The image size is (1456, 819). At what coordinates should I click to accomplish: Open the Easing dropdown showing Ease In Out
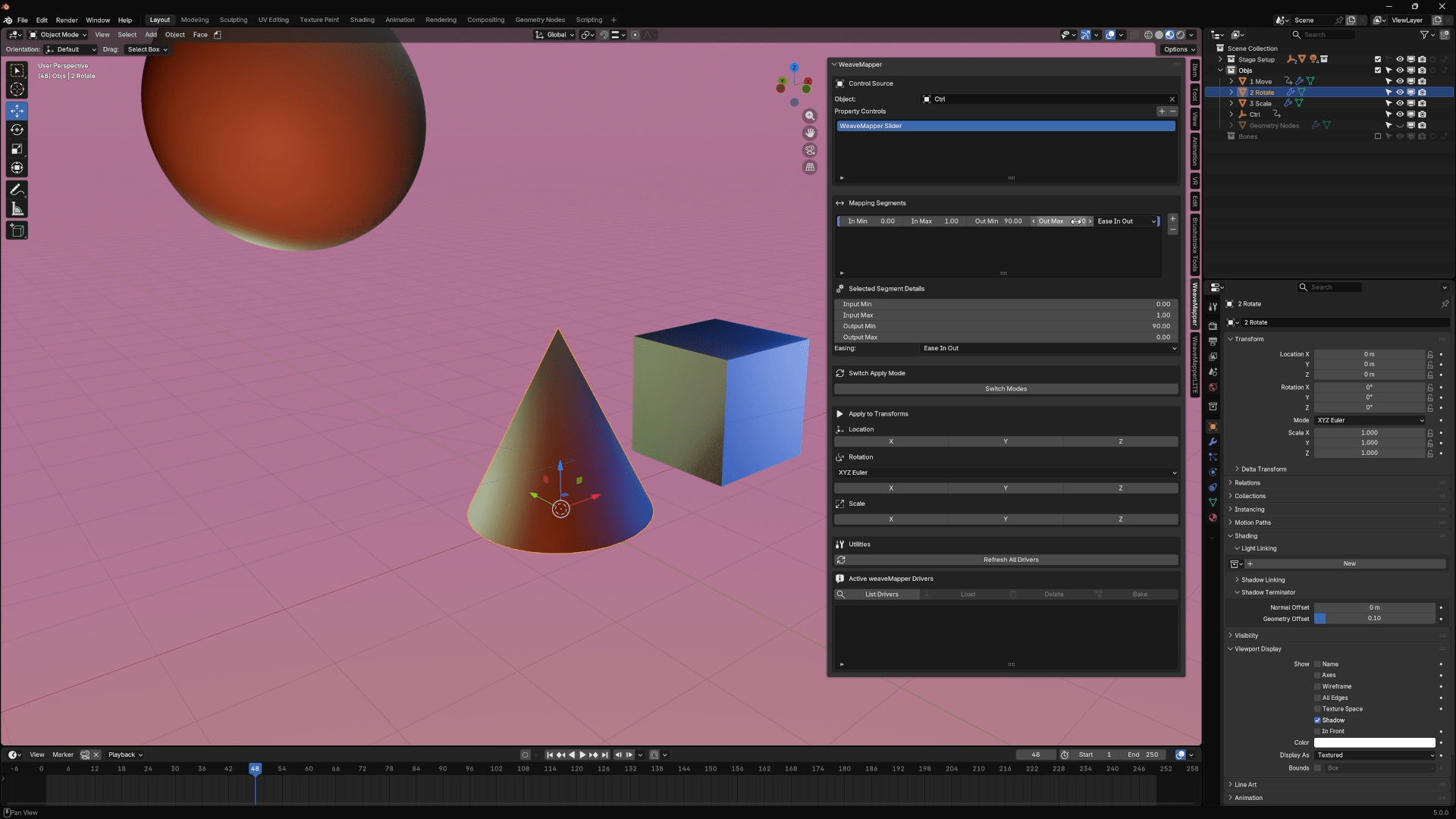pyautogui.click(x=1049, y=348)
